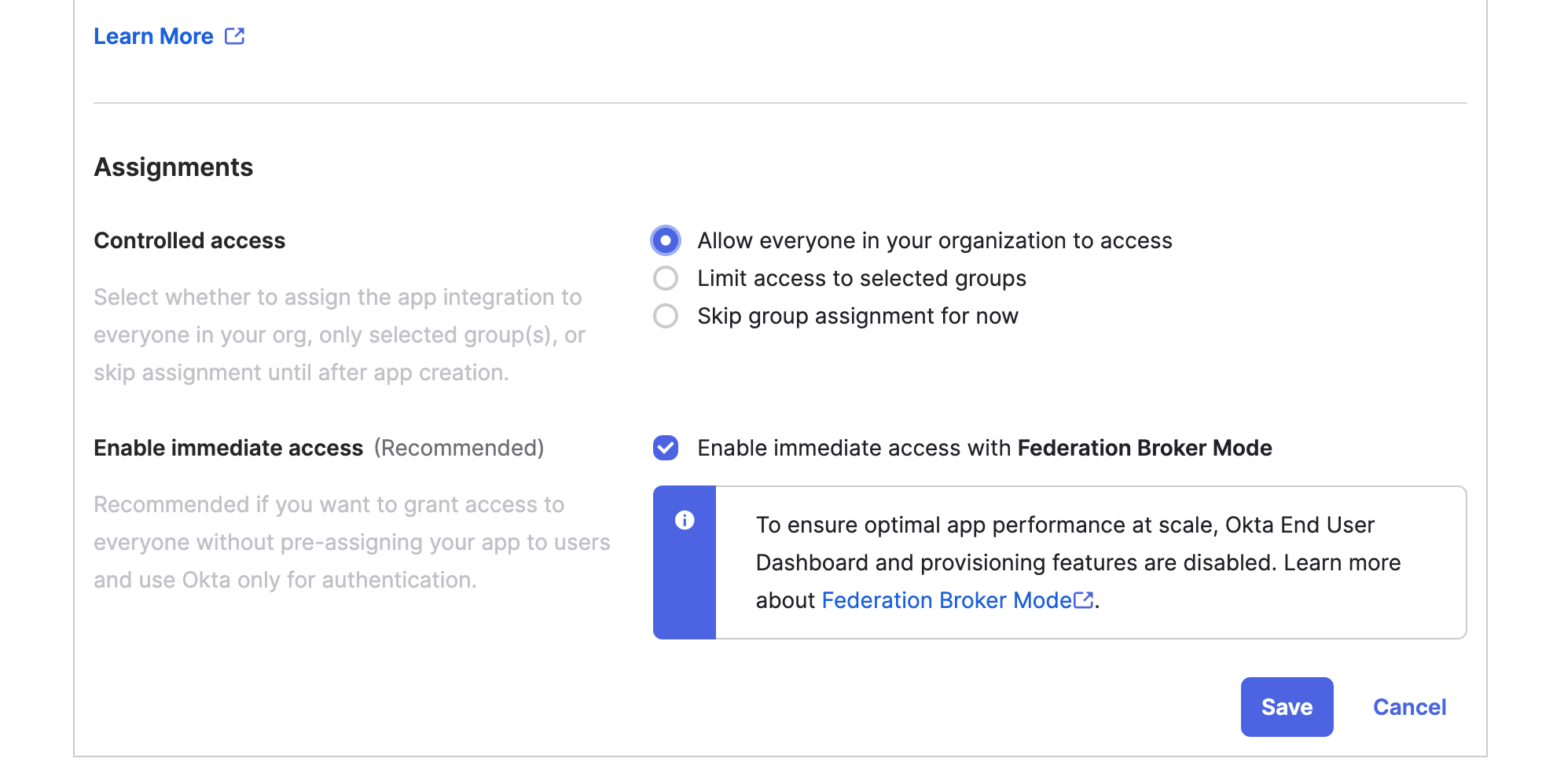Click the gray (Recommended) text
The width and height of the screenshot is (1553, 784).
point(459,448)
